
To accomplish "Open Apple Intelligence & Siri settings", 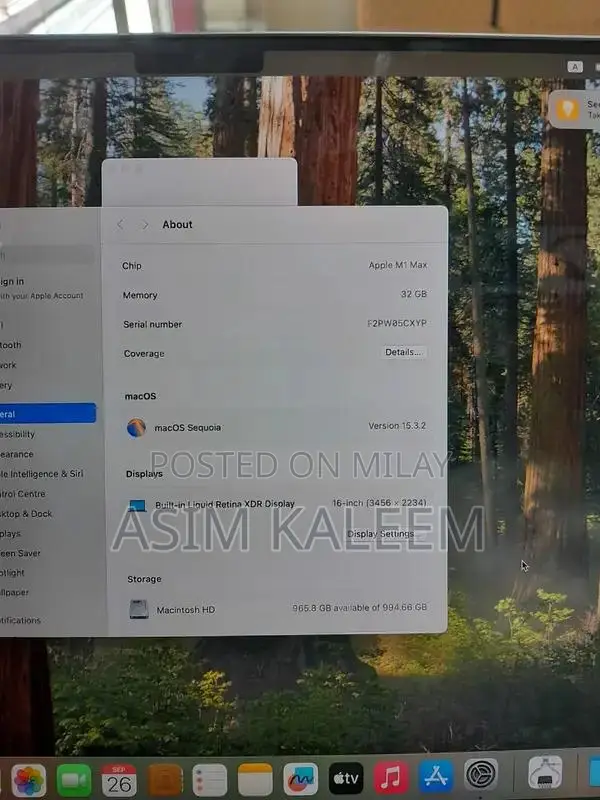I will (42, 474).
